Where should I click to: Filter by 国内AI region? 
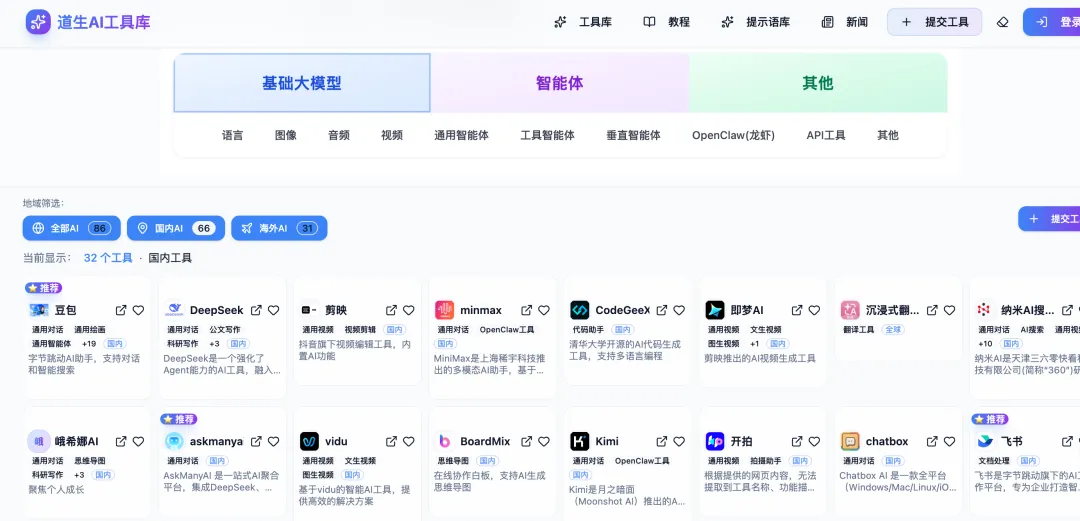pos(176,228)
